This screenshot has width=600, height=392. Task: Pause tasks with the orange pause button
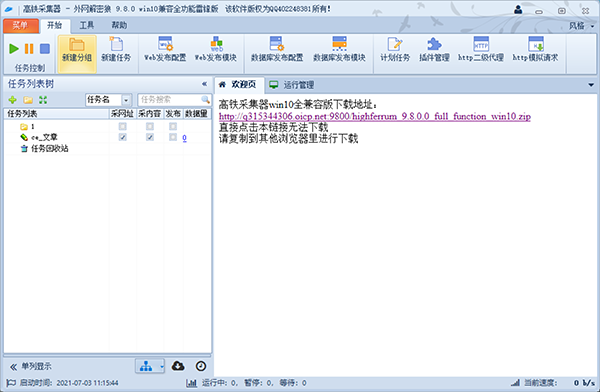coord(29,49)
